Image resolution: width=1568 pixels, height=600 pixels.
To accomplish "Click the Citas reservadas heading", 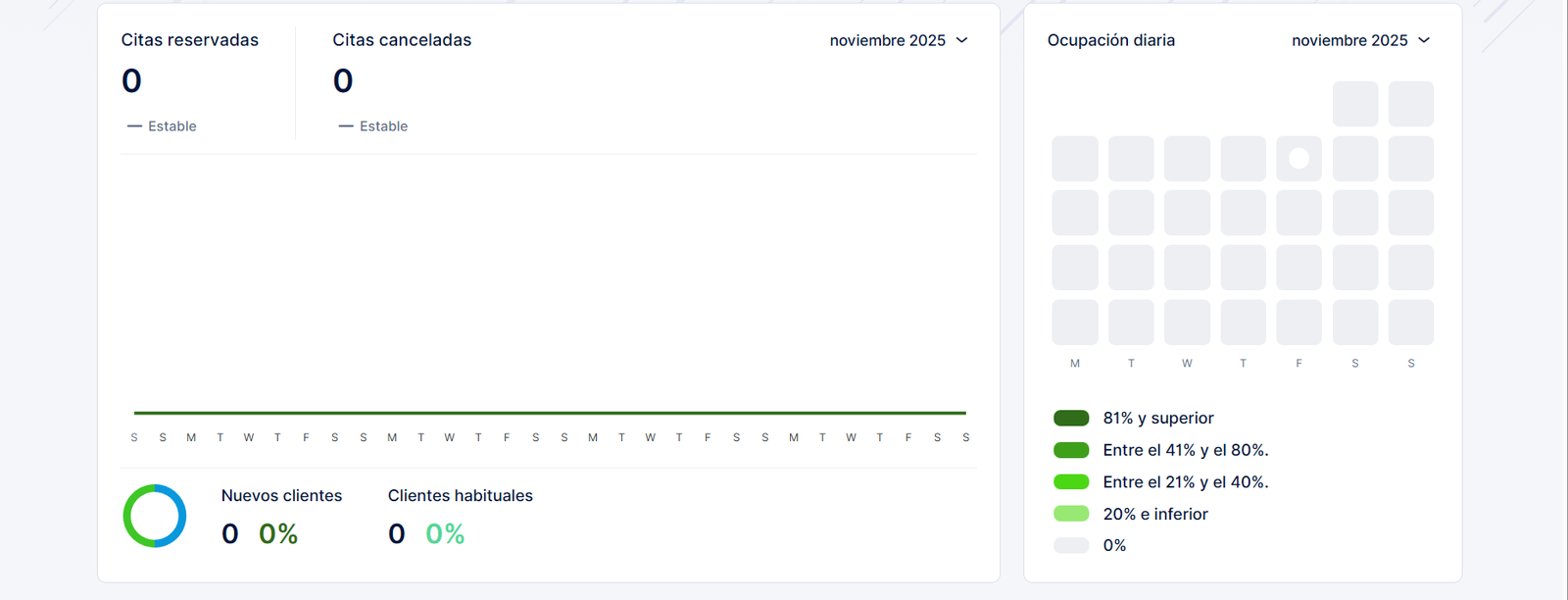I will [190, 40].
